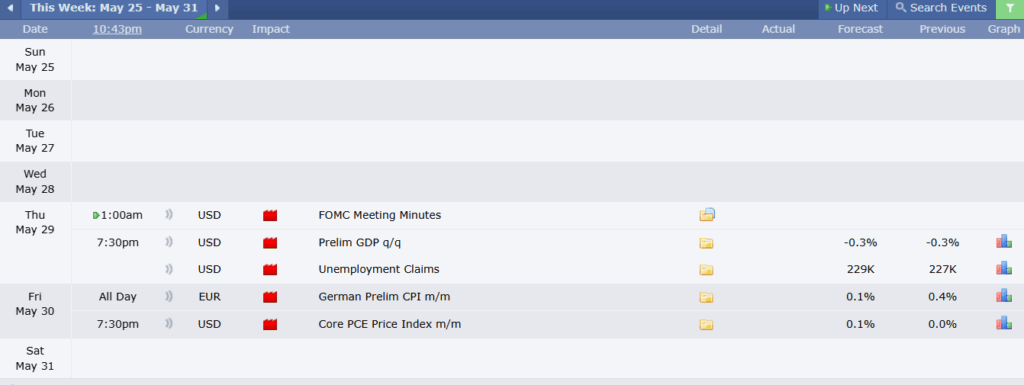Click the 10:43pm time link
1024x385 pixels.
[x=118, y=29]
